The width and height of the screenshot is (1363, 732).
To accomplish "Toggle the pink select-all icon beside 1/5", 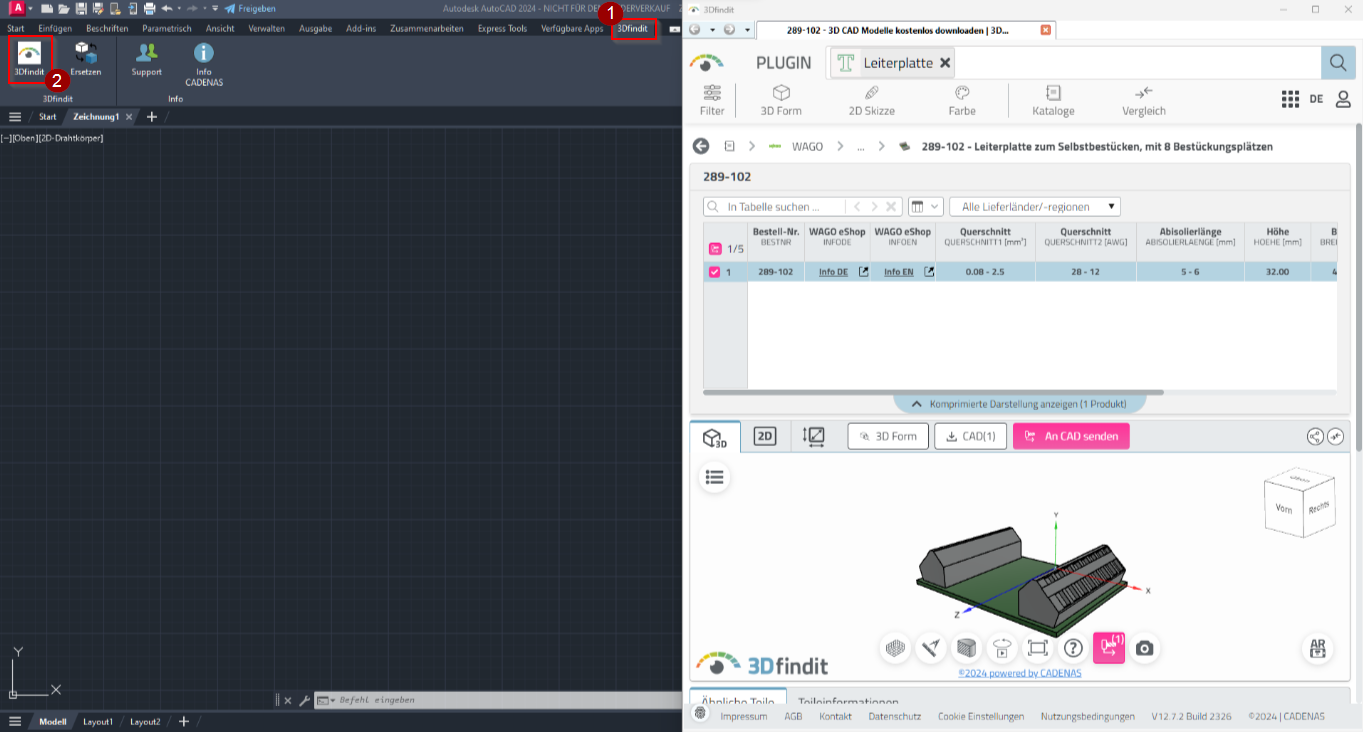I will pos(715,249).
